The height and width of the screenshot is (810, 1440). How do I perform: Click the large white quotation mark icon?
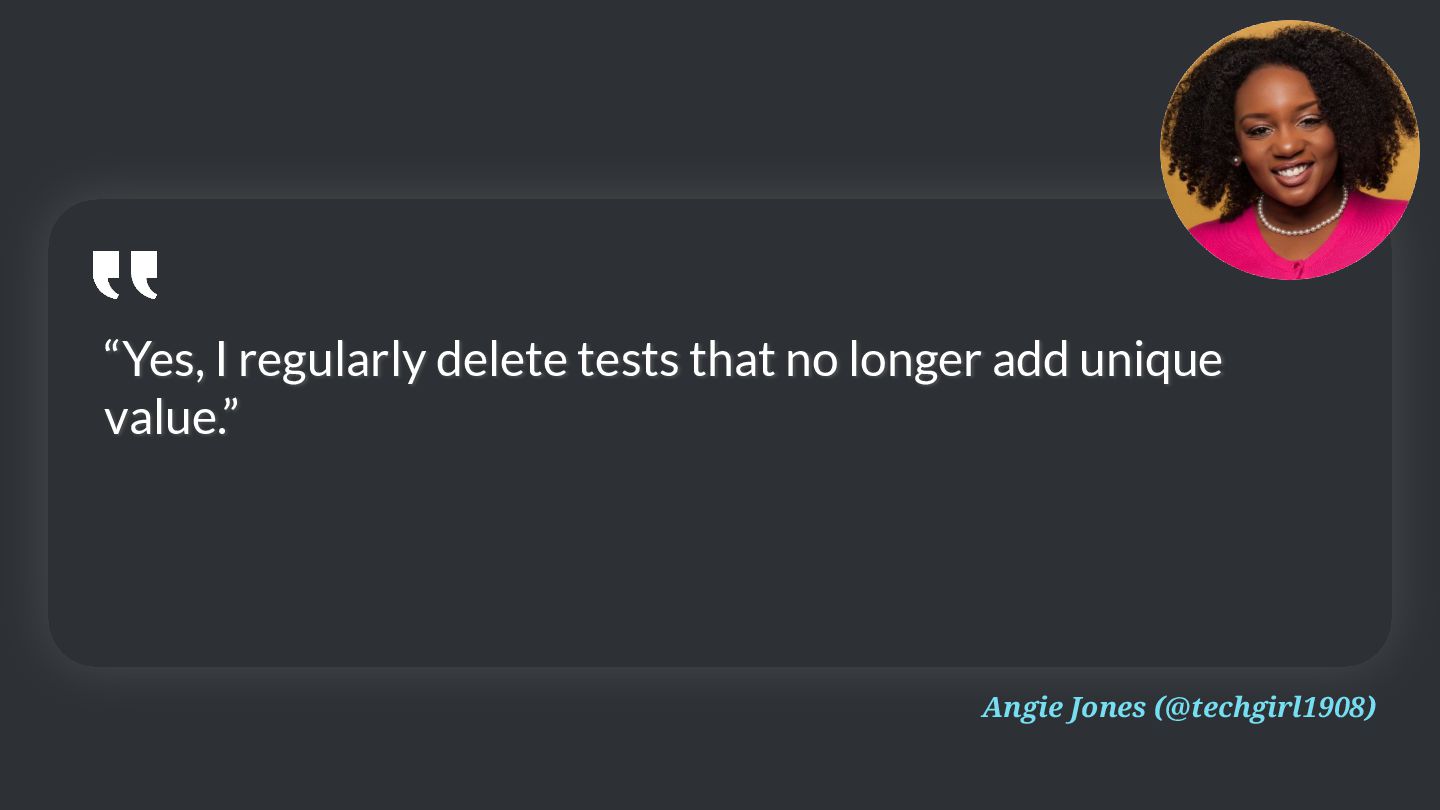click(125, 275)
